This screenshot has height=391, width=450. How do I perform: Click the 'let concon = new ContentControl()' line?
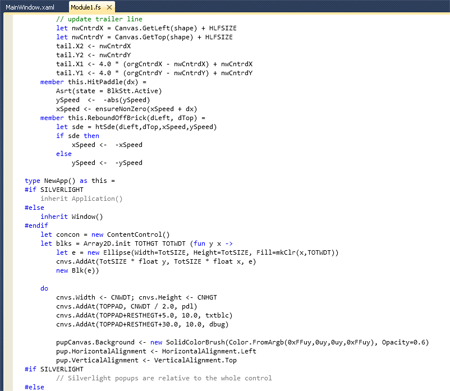point(105,235)
